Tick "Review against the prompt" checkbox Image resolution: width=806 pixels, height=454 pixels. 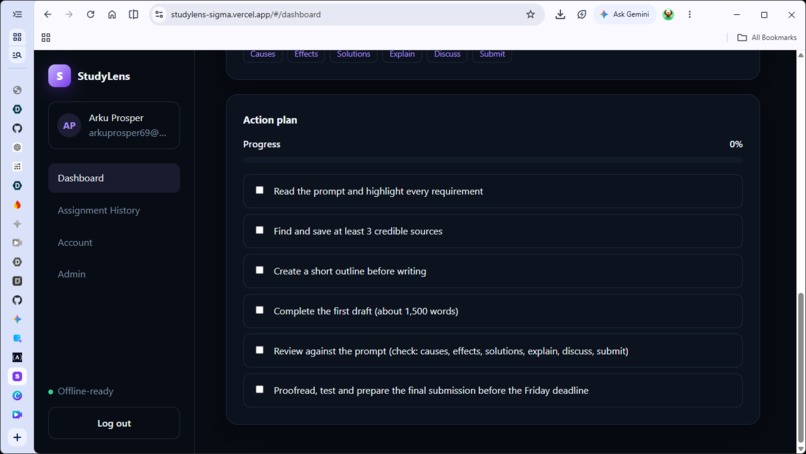tap(260, 350)
